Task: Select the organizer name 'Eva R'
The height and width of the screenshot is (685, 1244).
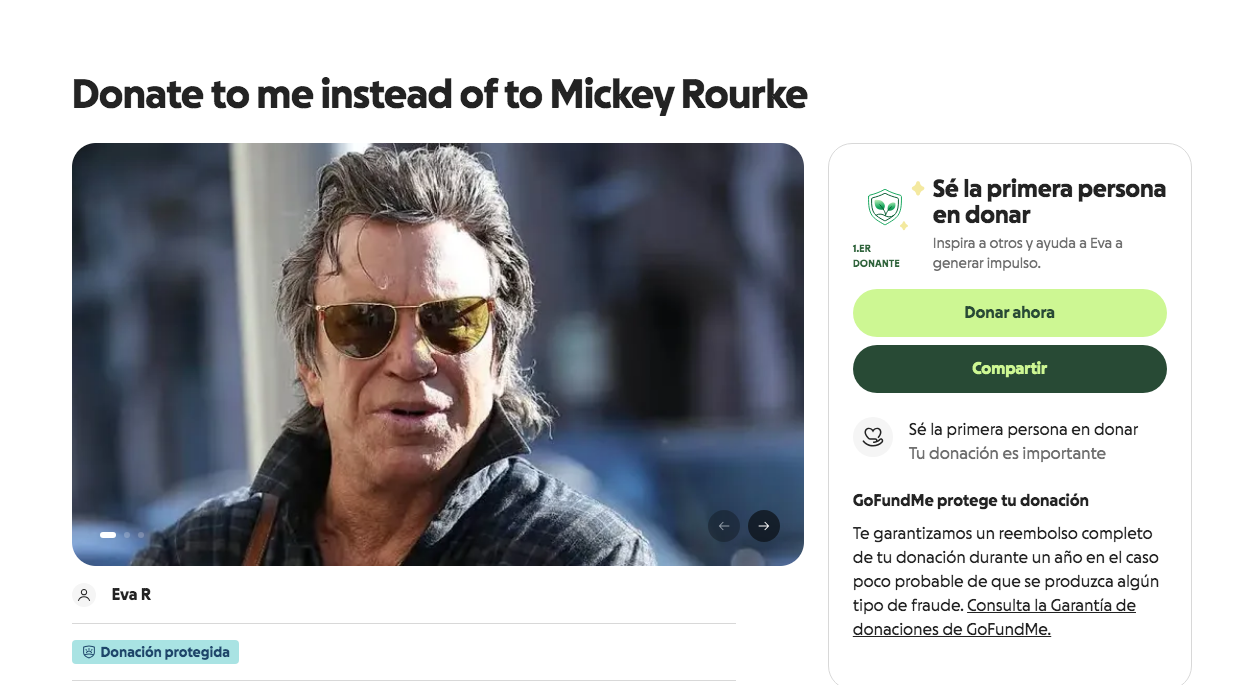Action: point(129,594)
